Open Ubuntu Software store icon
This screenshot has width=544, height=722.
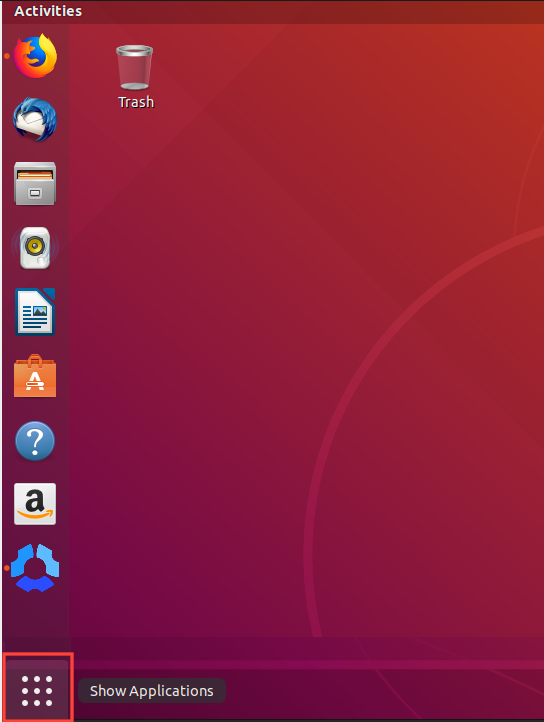point(35,376)
